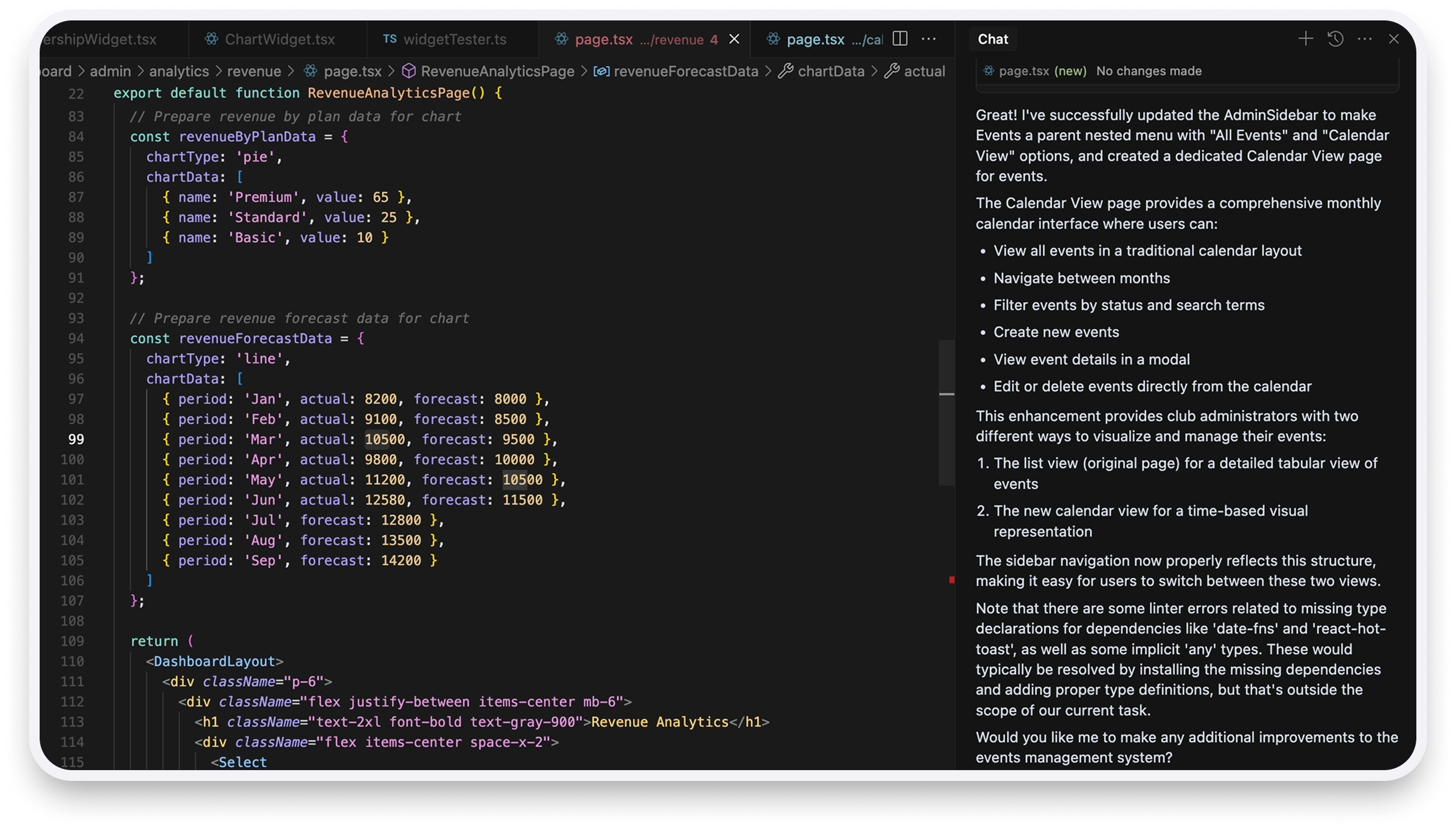Click wrench icon beside chartData breadcrumb
This screenshot has height=829, width=1456.
[x=786, y=71]
